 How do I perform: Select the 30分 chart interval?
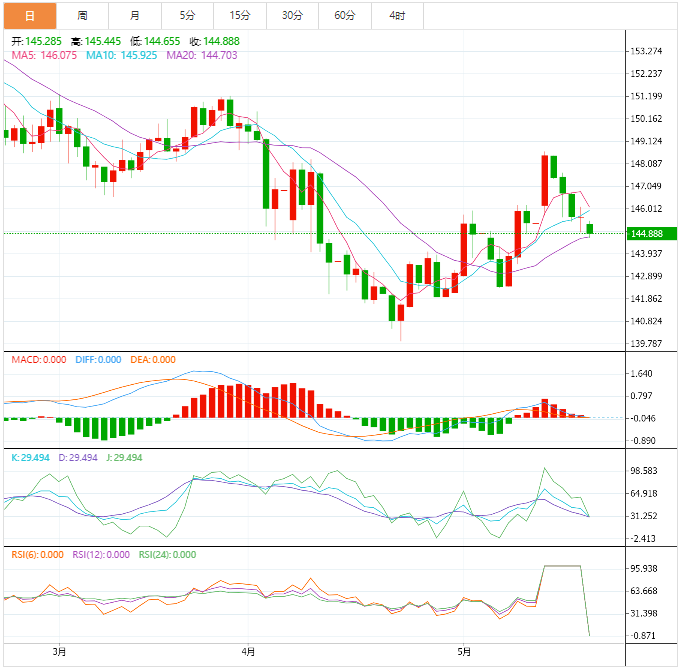point(292,16)
